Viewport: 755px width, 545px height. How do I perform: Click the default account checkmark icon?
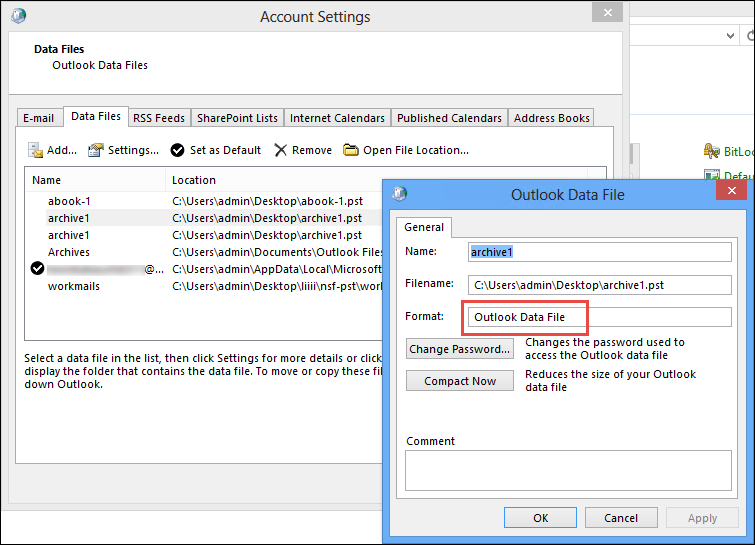[37, 268]
